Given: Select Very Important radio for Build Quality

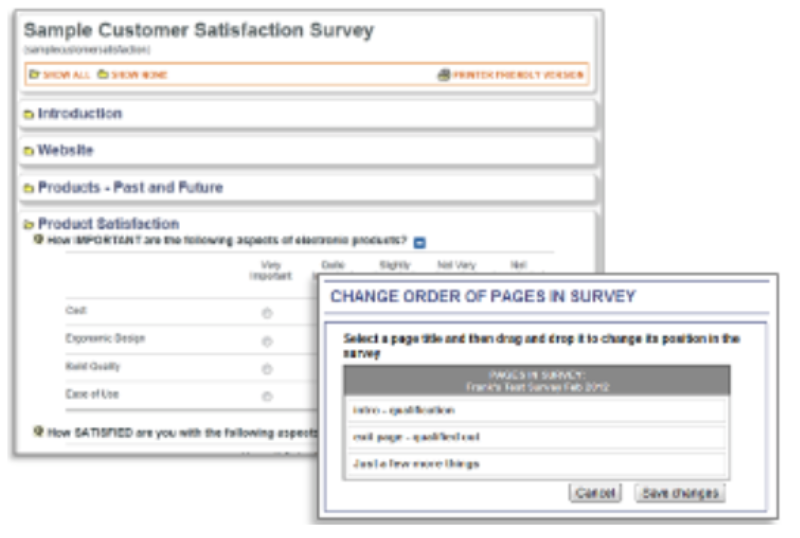Looking at the screenshot, I should tap(267, 369).
